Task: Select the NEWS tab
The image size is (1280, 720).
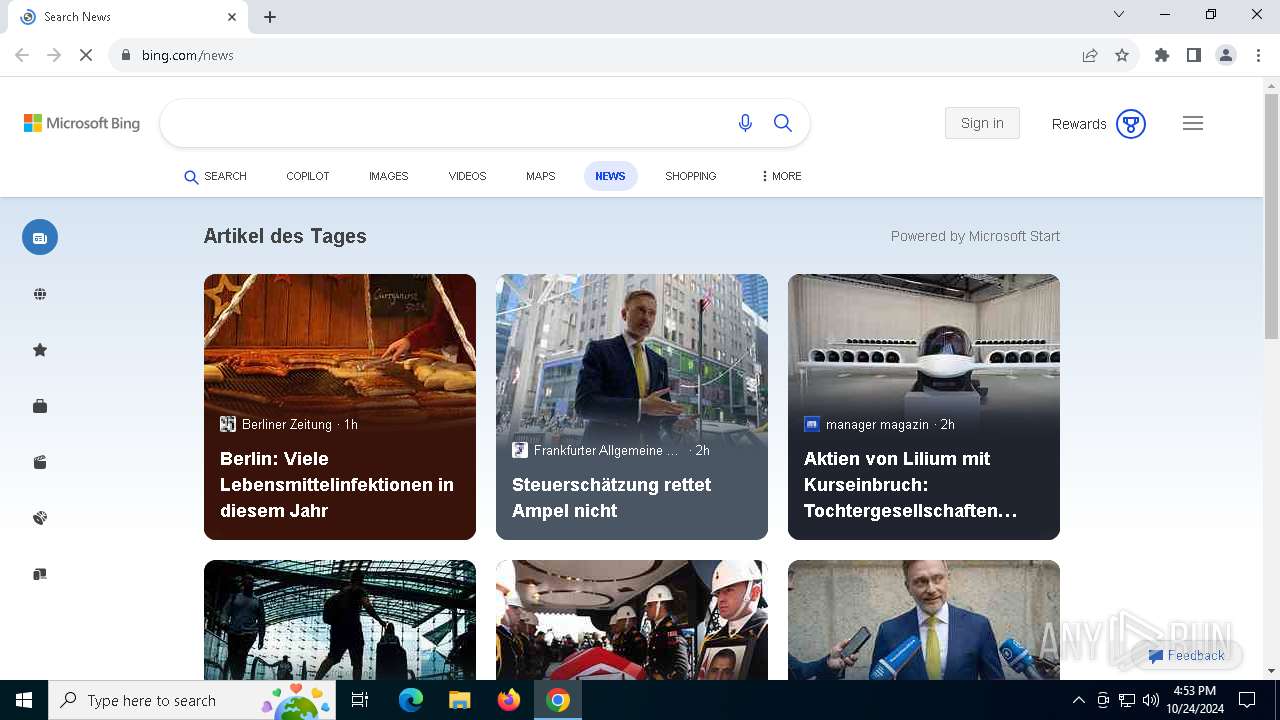Action: pyautogui.click(x=610, y=176)
